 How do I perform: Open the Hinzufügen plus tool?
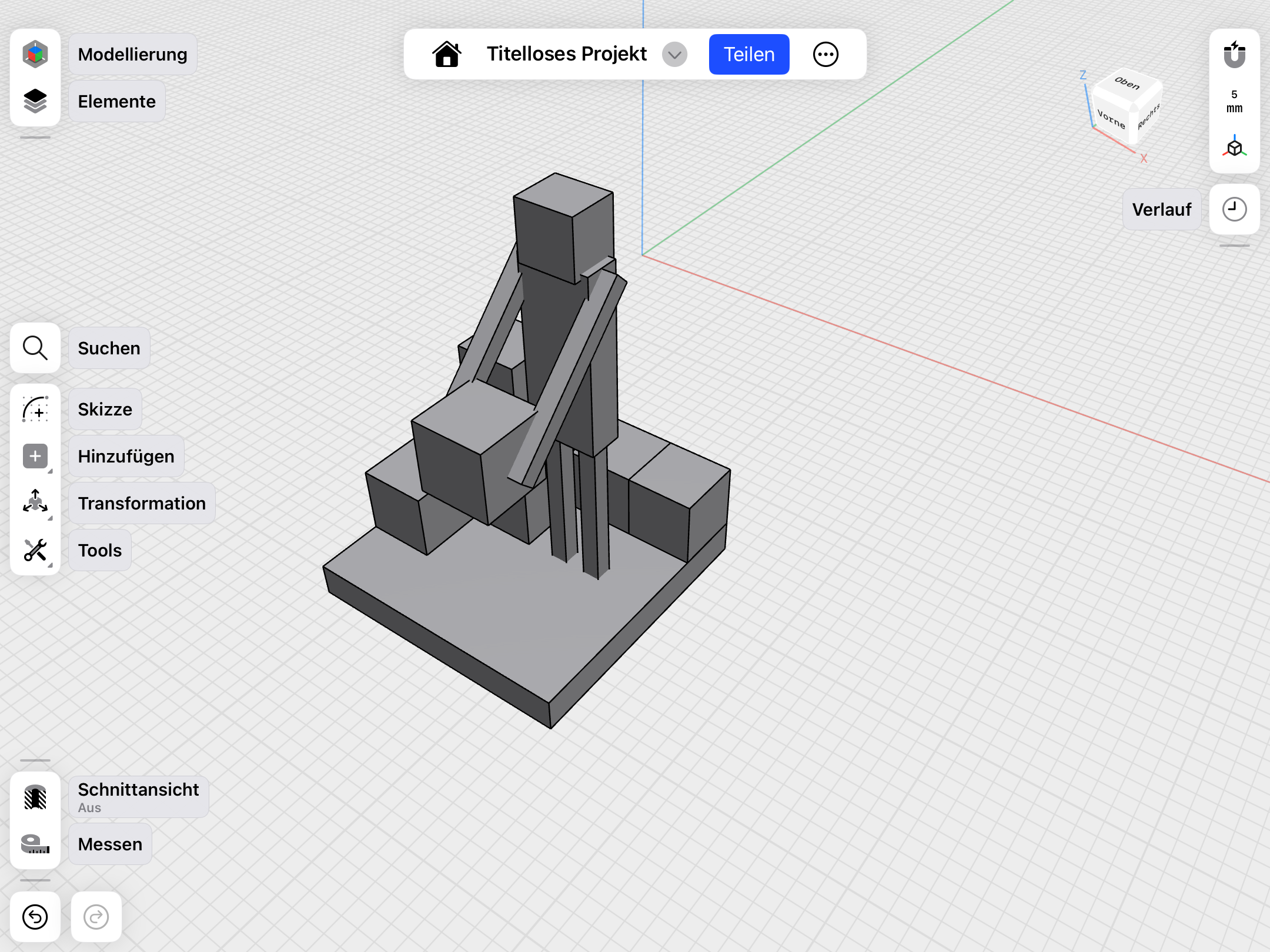coord(35,456)
